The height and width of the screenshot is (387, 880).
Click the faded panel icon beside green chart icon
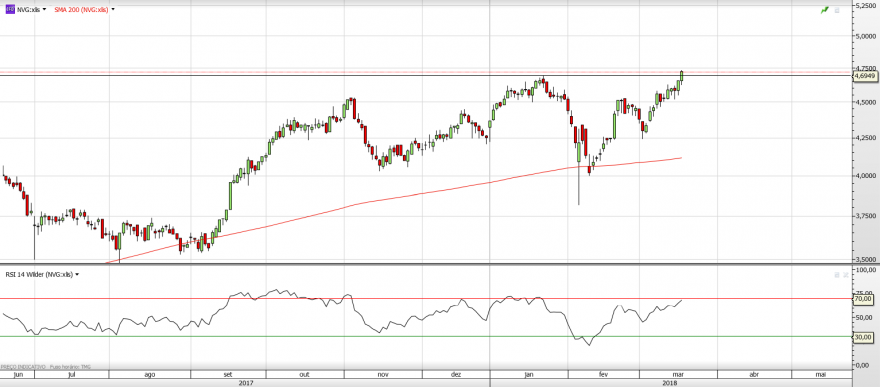tap(837, 10)
